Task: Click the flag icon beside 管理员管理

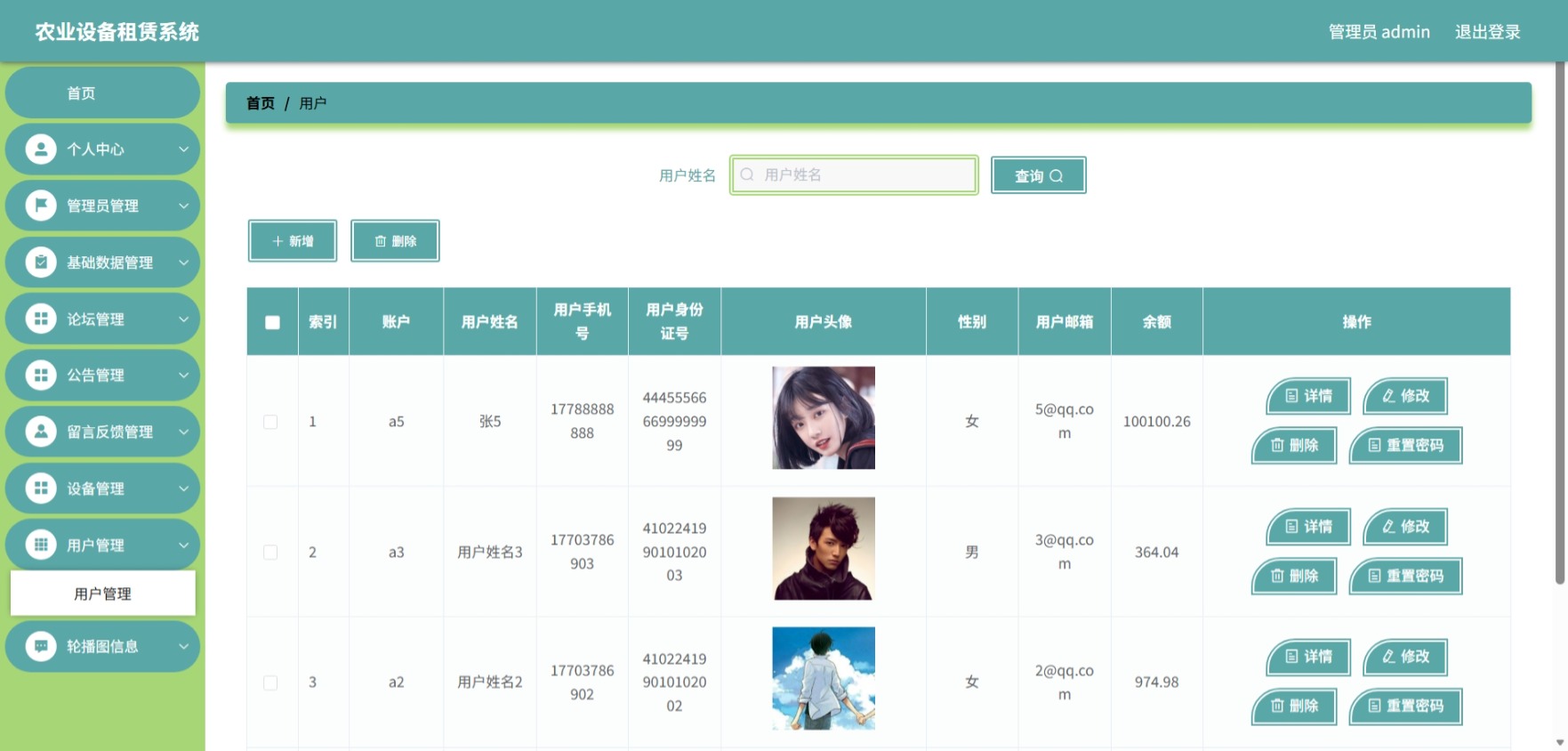Action: 40,206
